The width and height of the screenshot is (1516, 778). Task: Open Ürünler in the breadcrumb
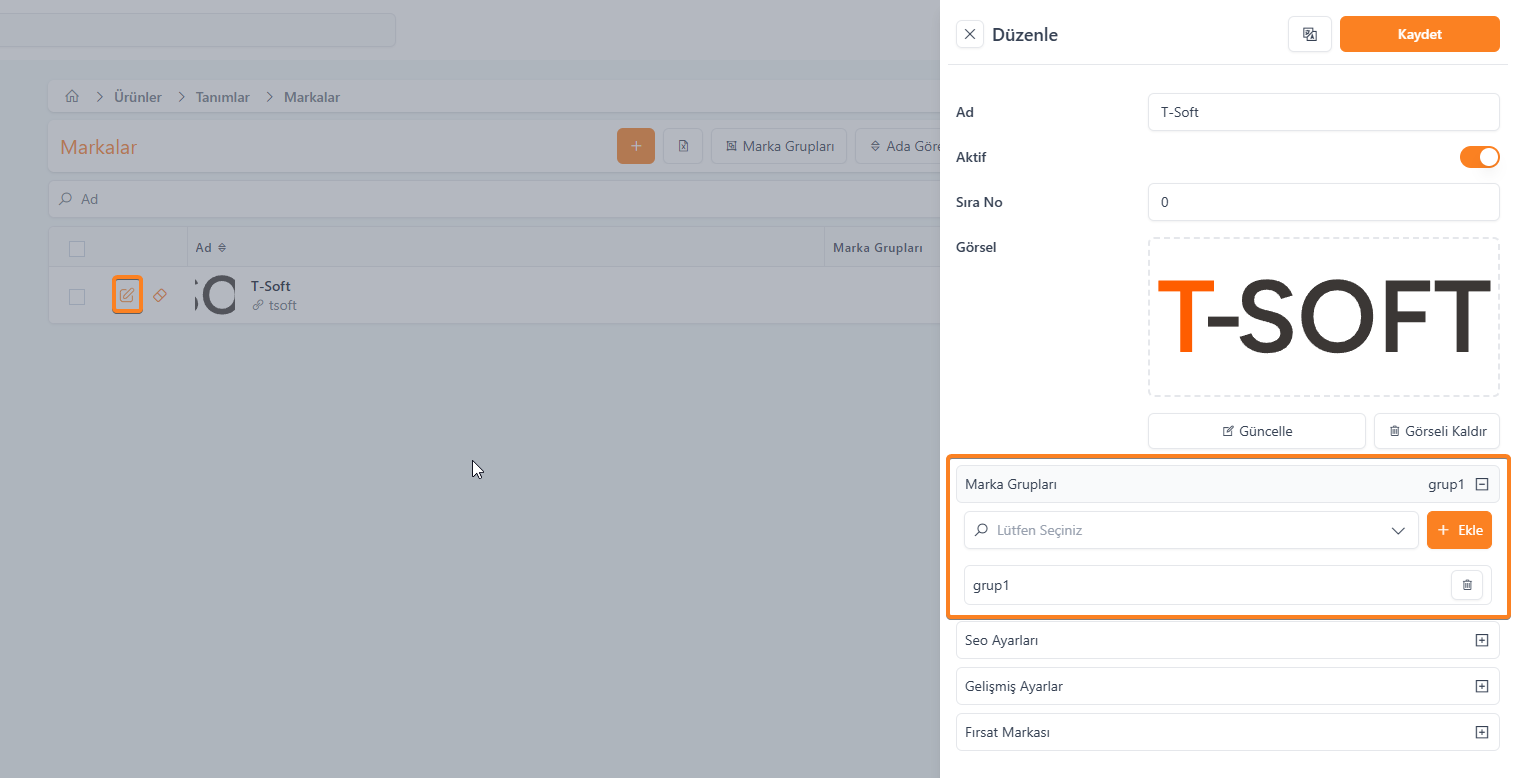pos(137,97)
